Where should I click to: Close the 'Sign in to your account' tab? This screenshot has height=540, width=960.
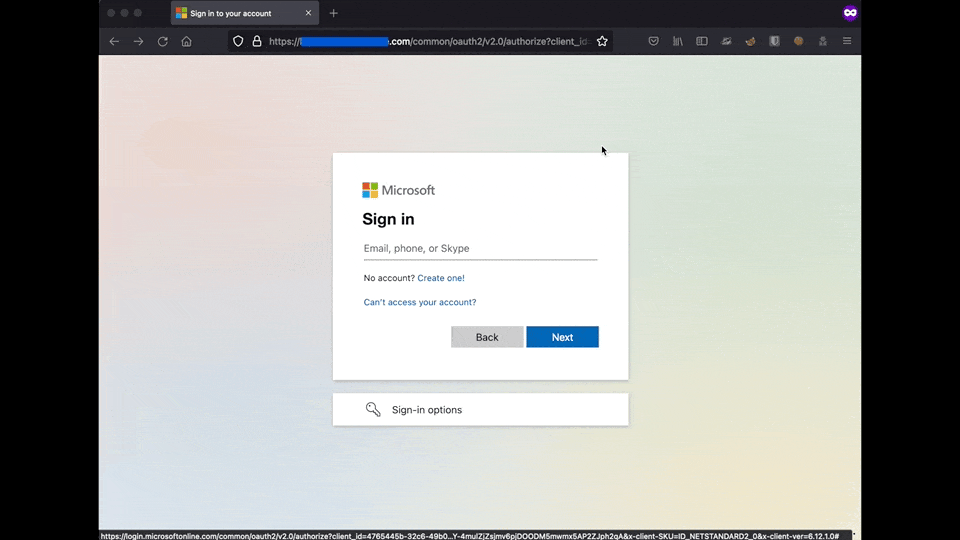[x=309, y=13]
